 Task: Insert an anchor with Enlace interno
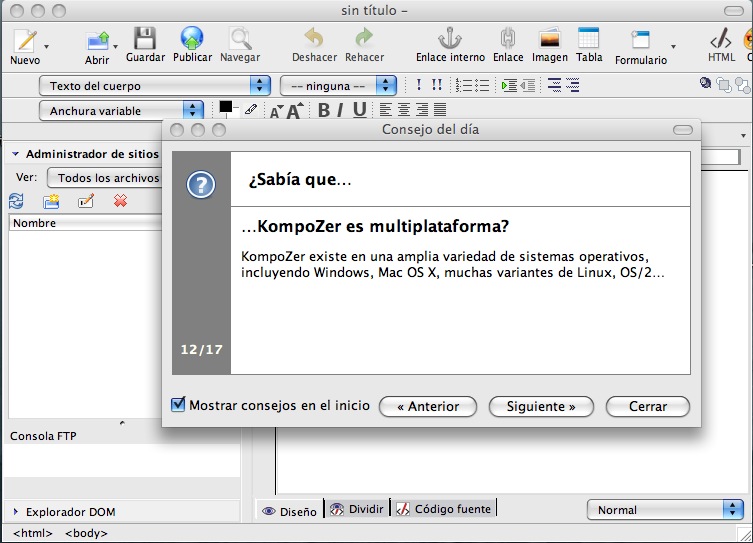tap(450, 45)
